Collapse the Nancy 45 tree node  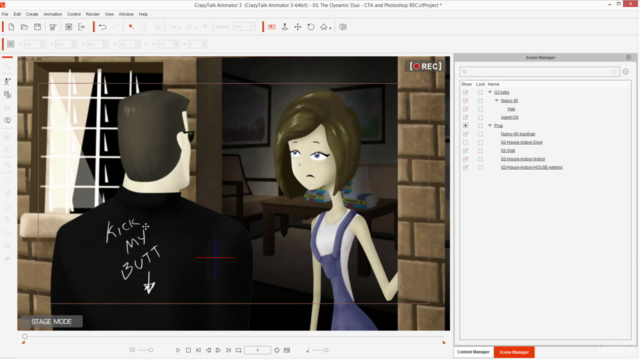pyautogui.click(x=497, y=100)
